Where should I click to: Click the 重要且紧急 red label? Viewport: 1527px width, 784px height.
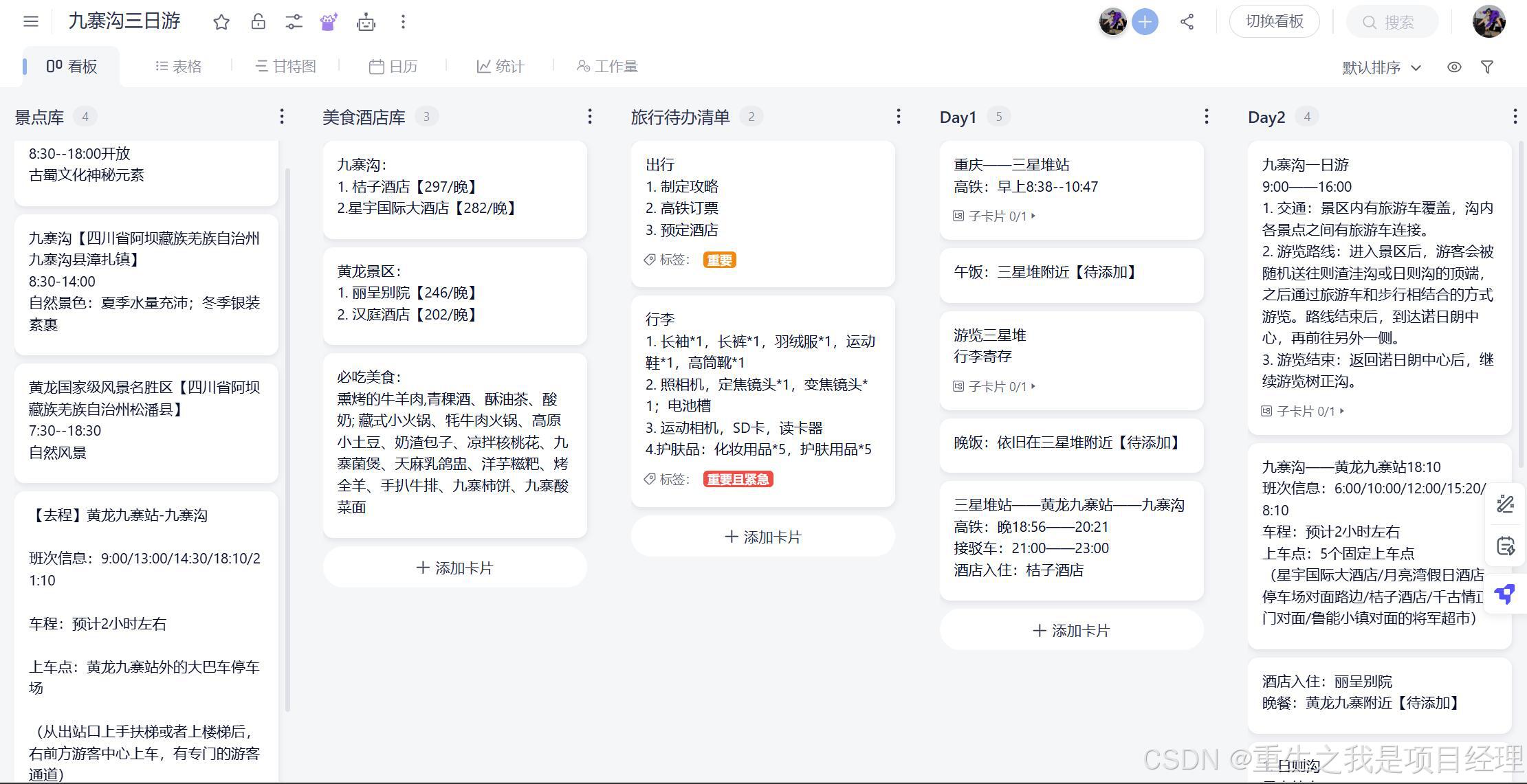(738, 480)
